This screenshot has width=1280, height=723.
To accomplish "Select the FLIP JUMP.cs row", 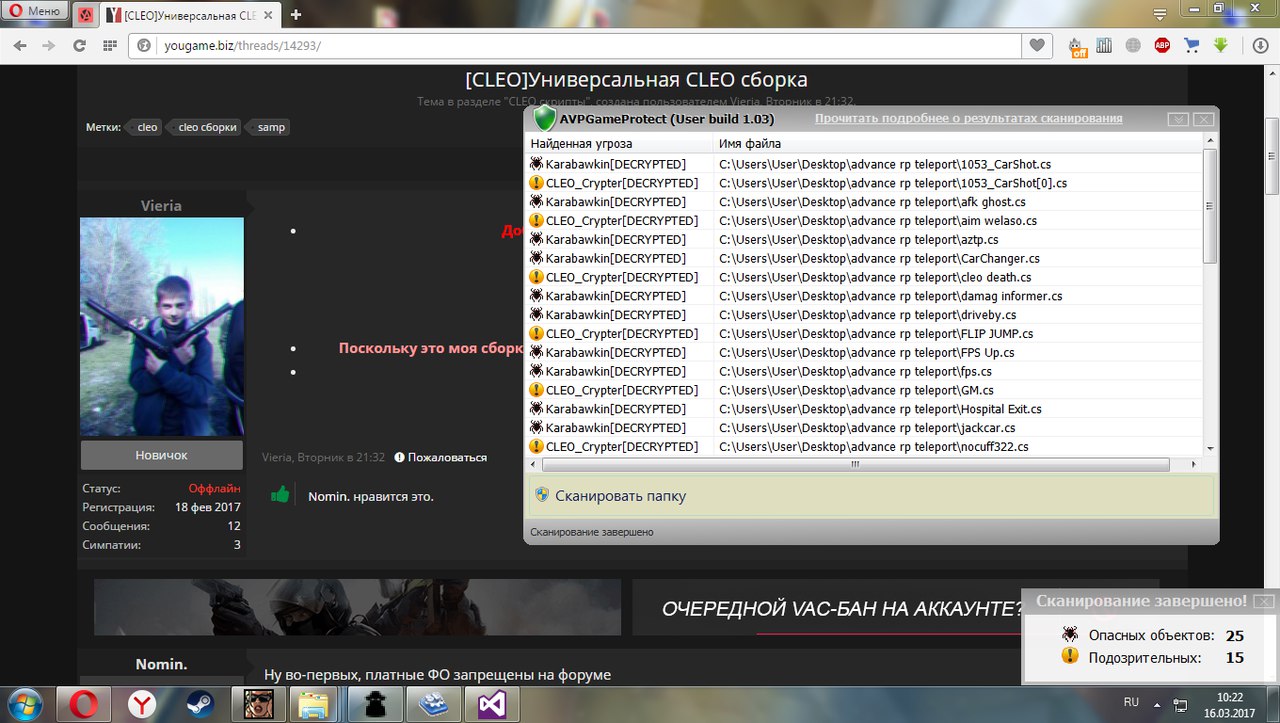I will pyautogui.click(x=865, y=333).
